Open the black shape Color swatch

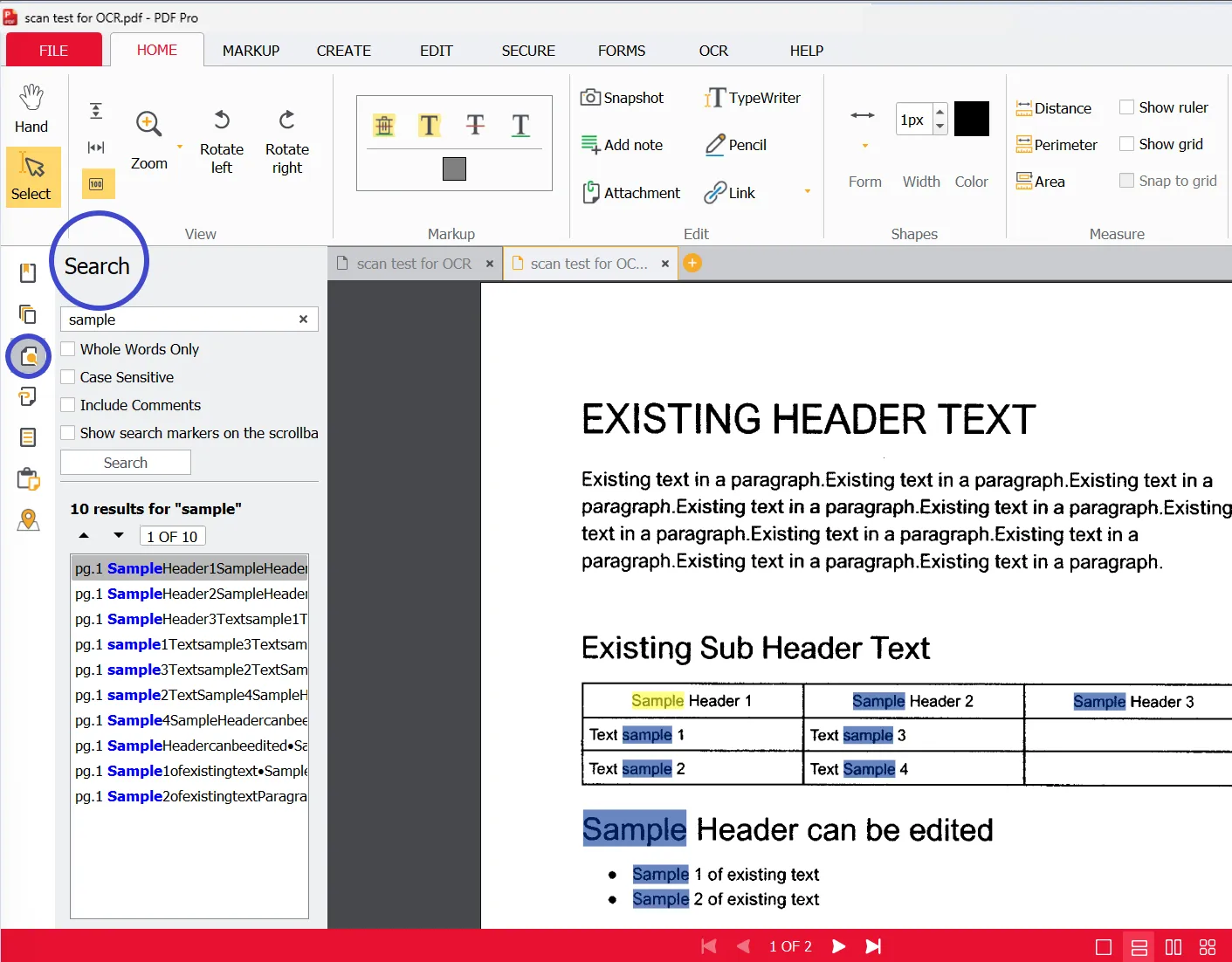tap(972, 119)
